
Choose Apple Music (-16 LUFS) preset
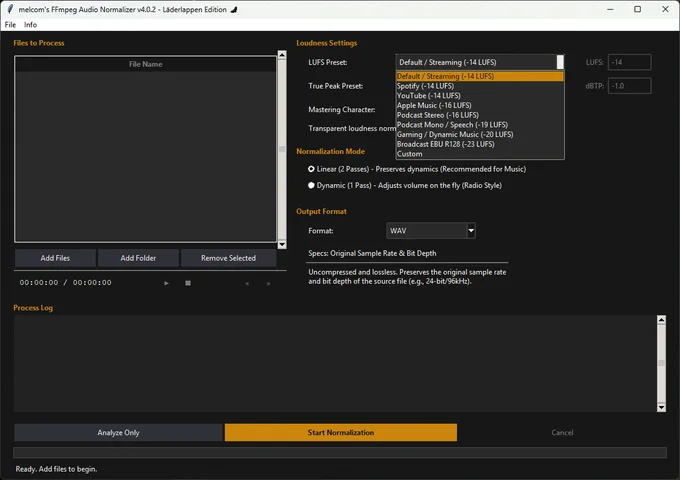480,105
